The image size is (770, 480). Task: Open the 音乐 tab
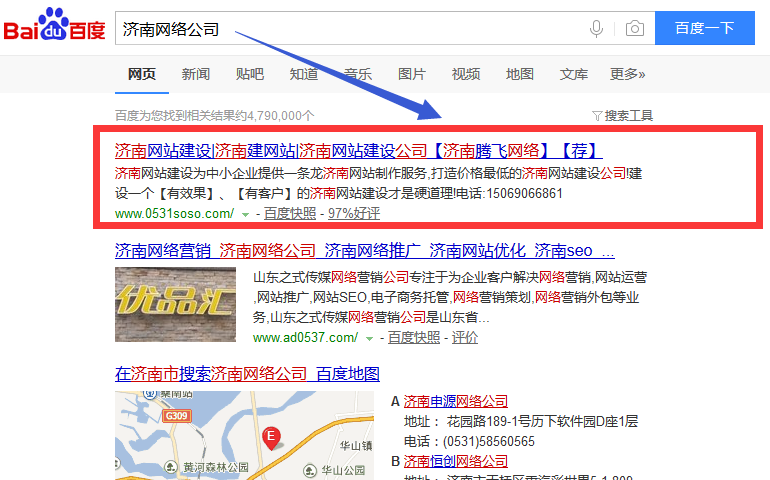point(358,74)
